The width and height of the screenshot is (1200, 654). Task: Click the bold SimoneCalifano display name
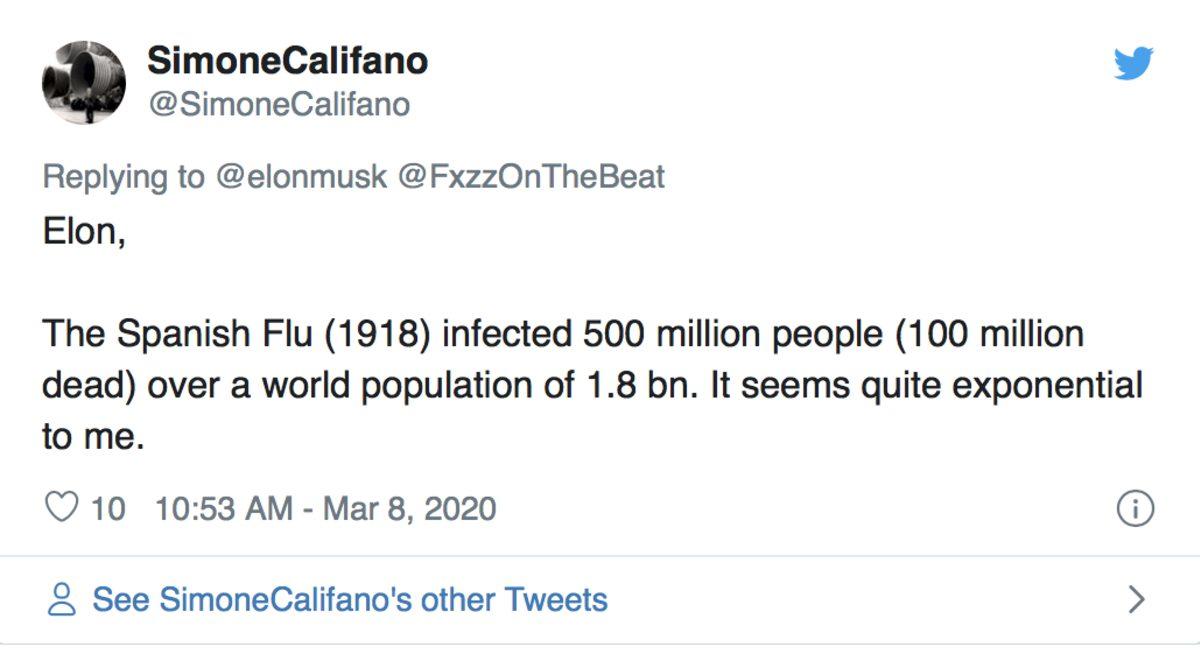pyautogui.click(x=288, y=61)
